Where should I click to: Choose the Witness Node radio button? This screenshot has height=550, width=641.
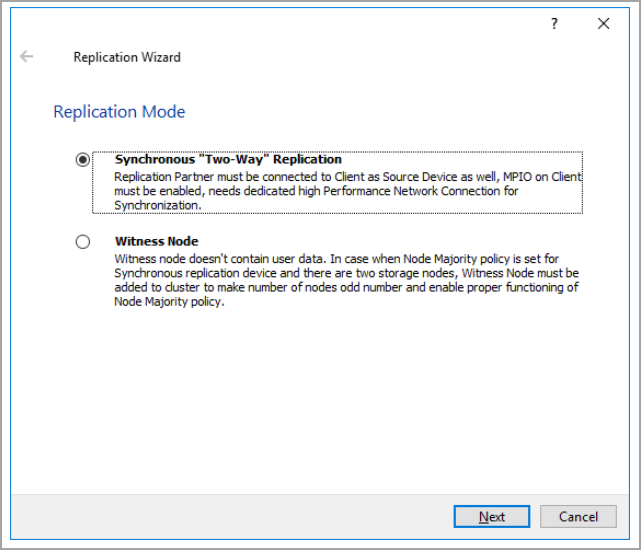[83, 242]
